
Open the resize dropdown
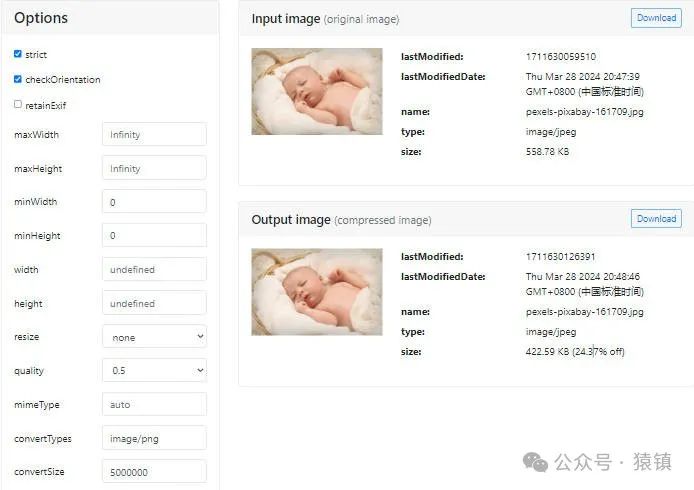154,337
